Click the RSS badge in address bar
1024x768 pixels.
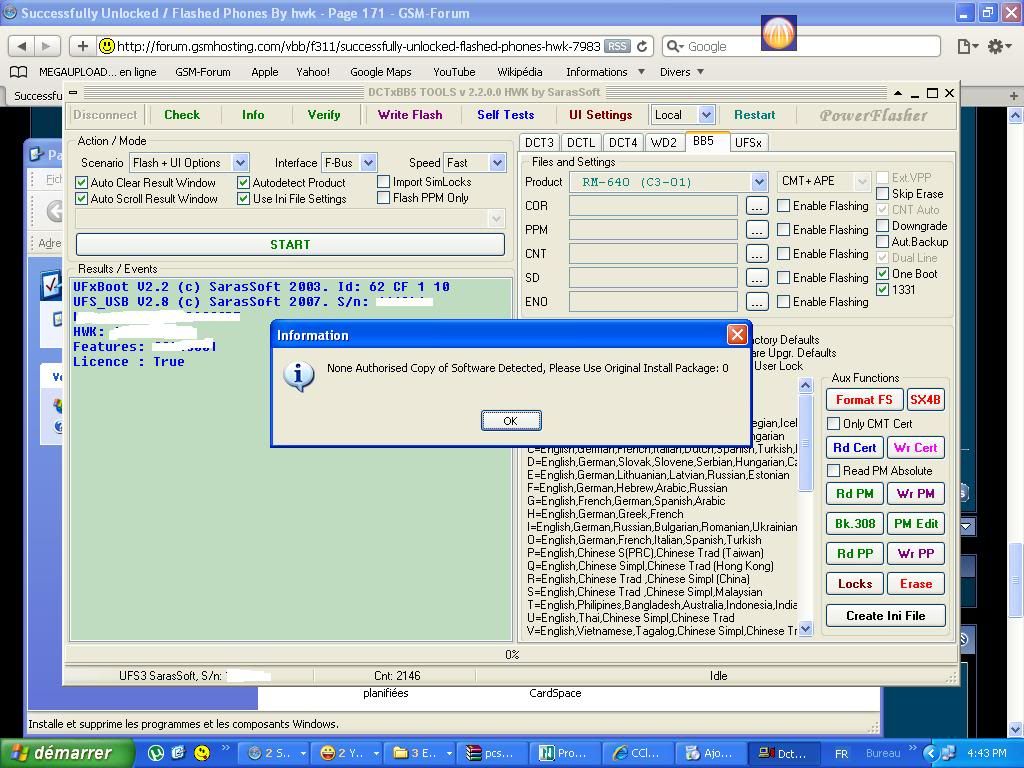[617, 46]
